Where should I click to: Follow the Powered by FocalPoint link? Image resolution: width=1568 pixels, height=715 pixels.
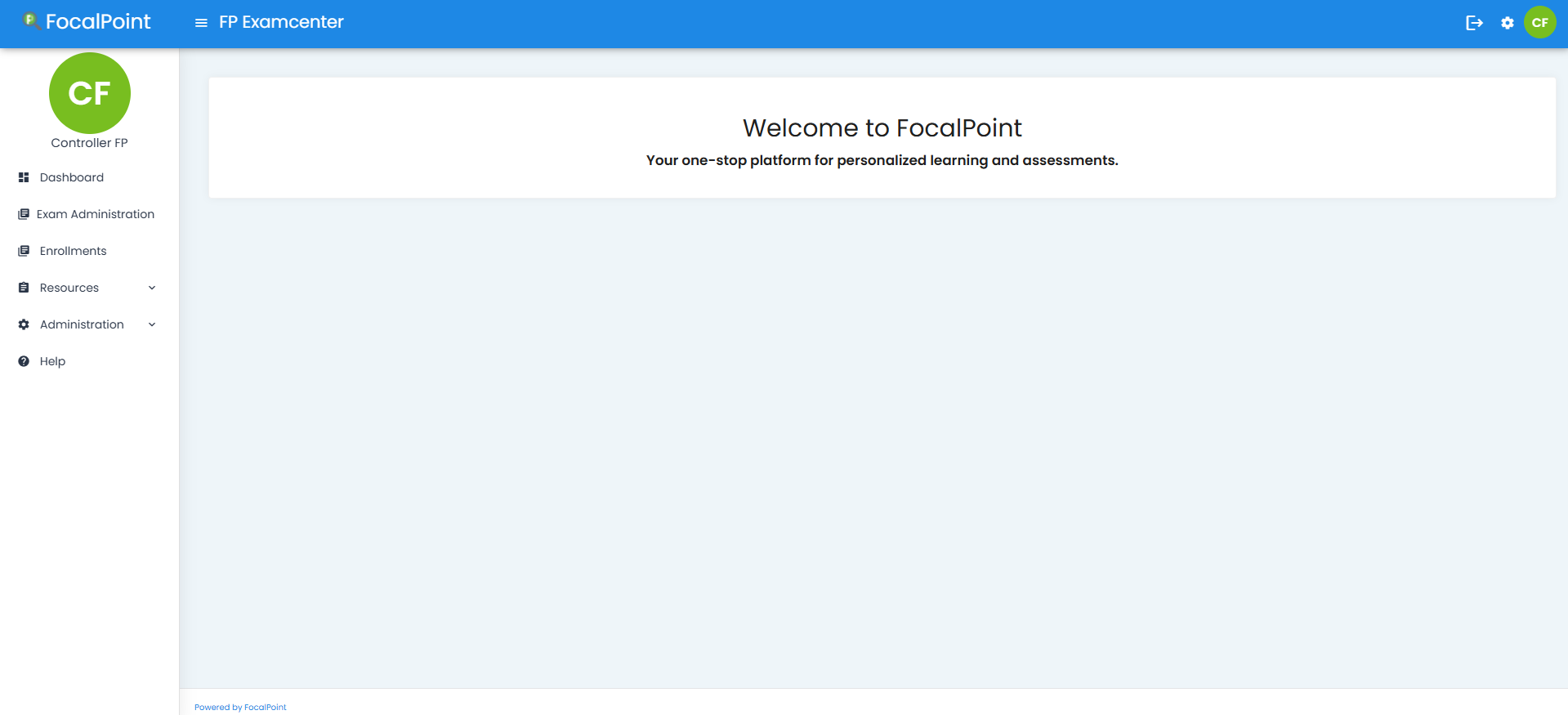coord(240,708)
